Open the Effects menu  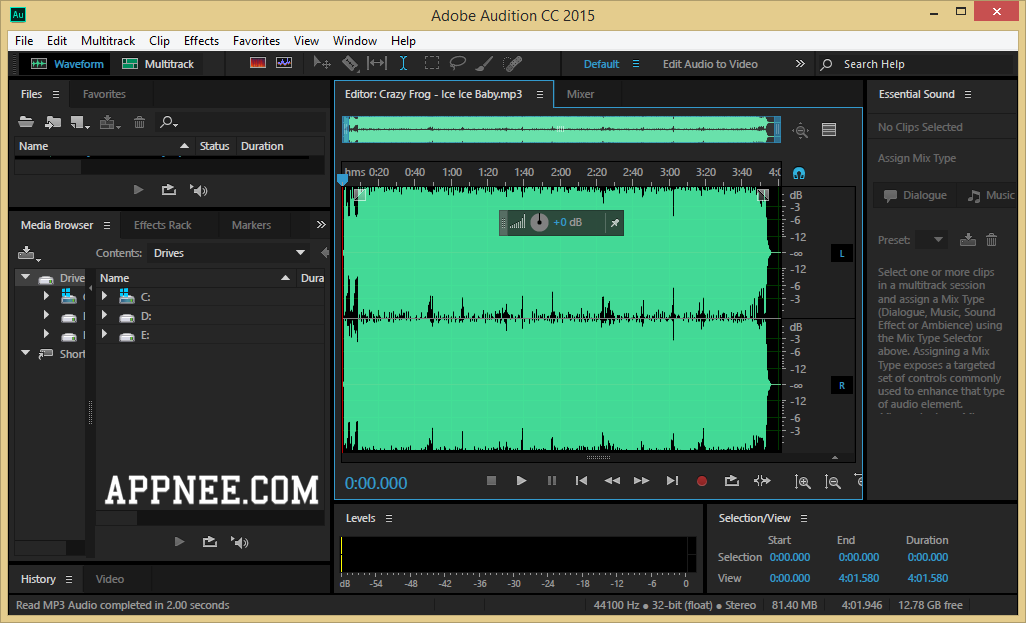pos(202,41)
